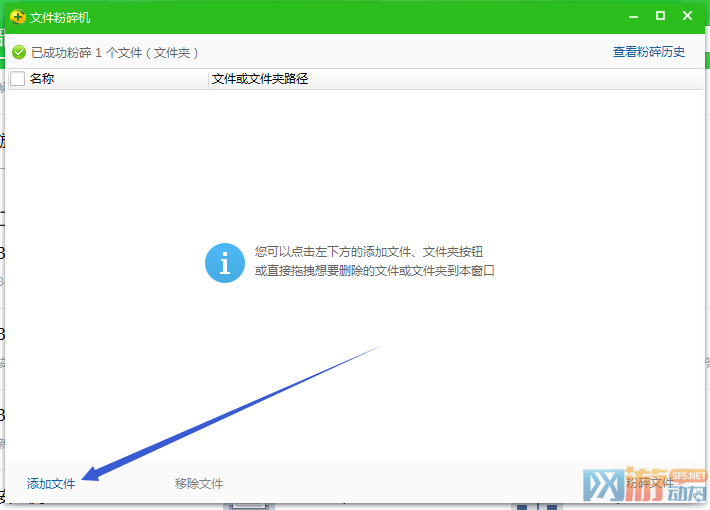
Task: Tick the select-all checkbox beside 名称
Action: (x=17, y=79)
